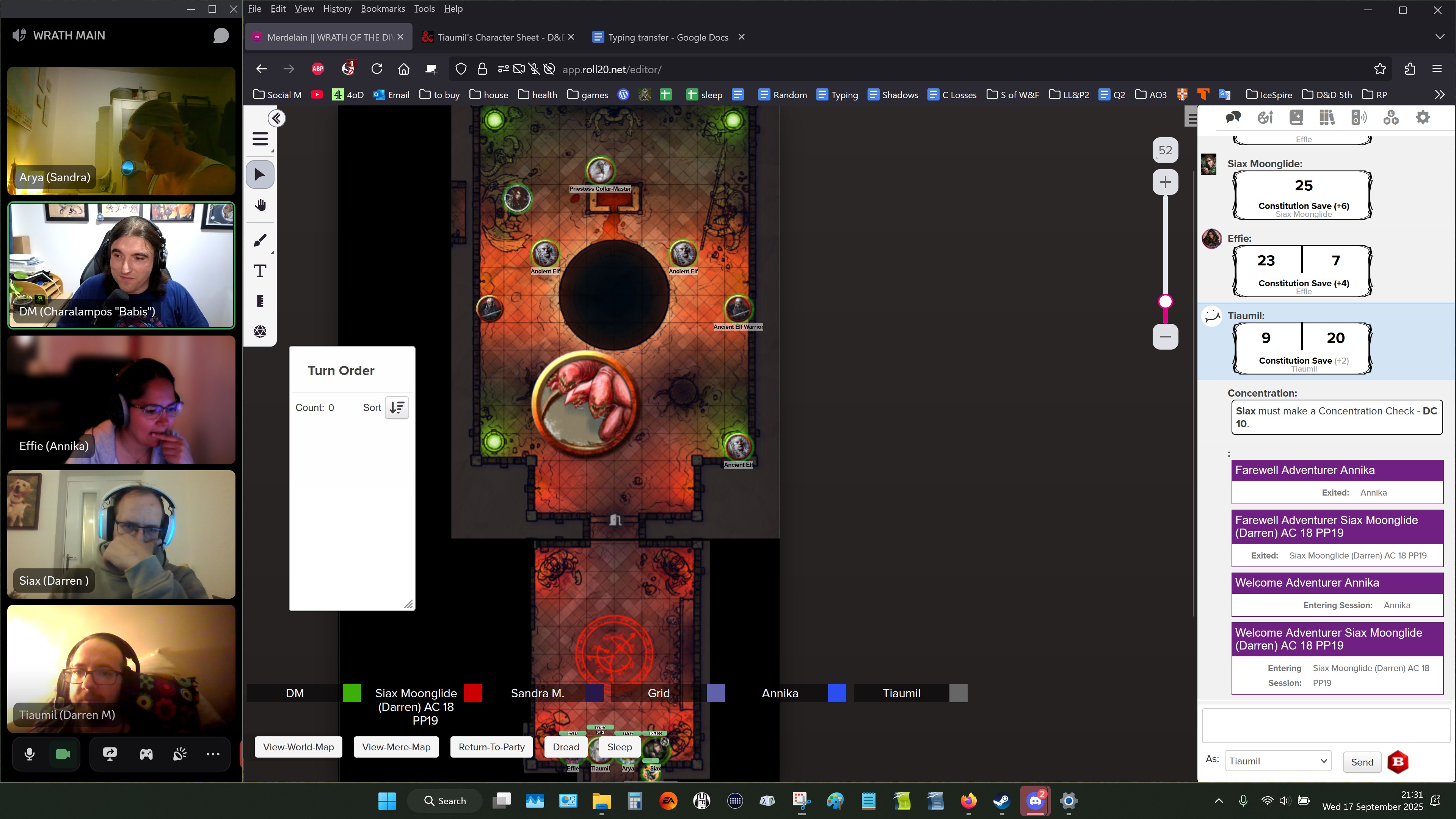This screenshot has width=1456, height=819.
Task: Open the turn order Sort dropdown
Action: [397, 408]
